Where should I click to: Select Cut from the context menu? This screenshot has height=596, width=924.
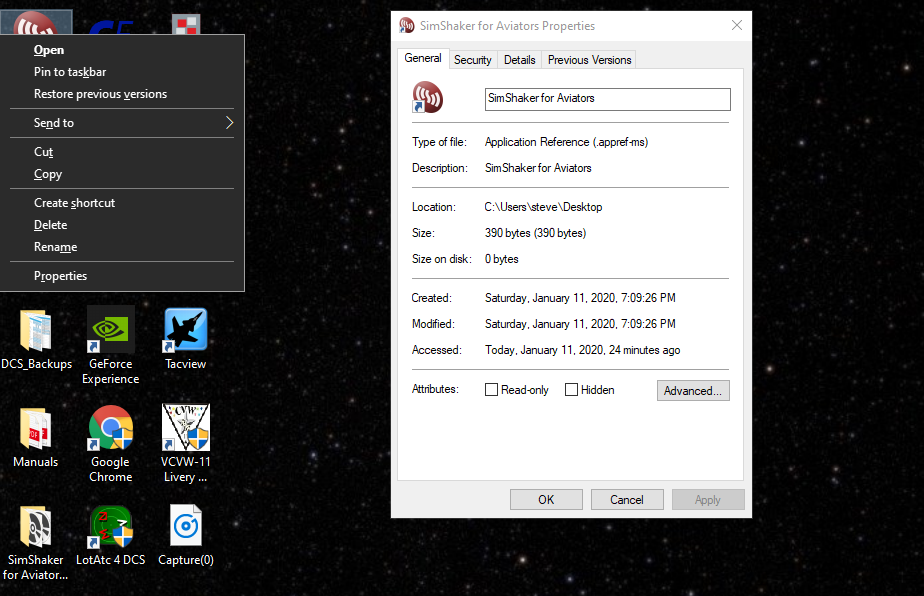(x=122, y=152)
